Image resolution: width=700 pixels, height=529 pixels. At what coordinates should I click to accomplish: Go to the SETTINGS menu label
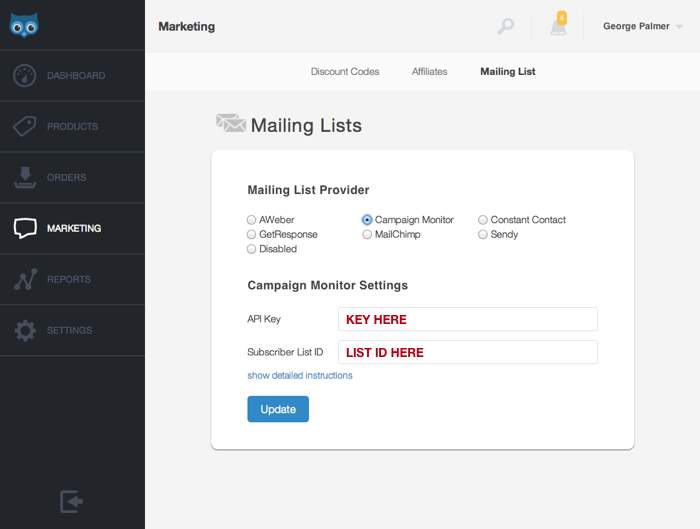tap(69, 330)
